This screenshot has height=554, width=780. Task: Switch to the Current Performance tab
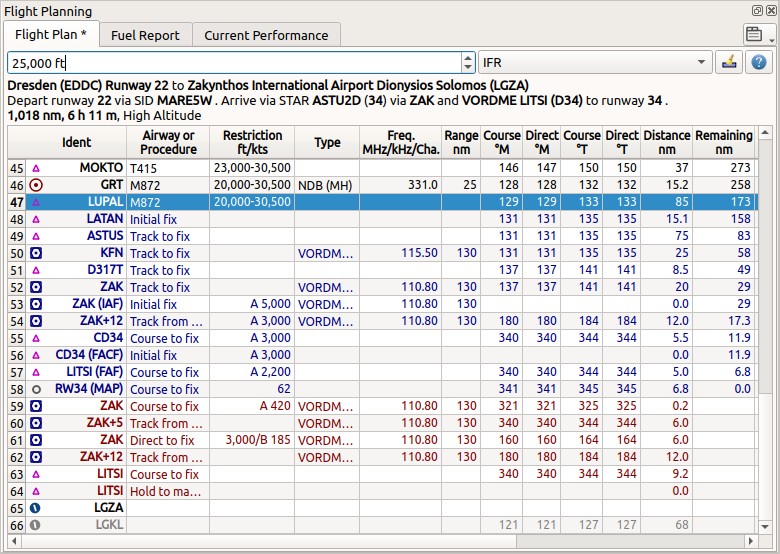click(x=266, y=35)
